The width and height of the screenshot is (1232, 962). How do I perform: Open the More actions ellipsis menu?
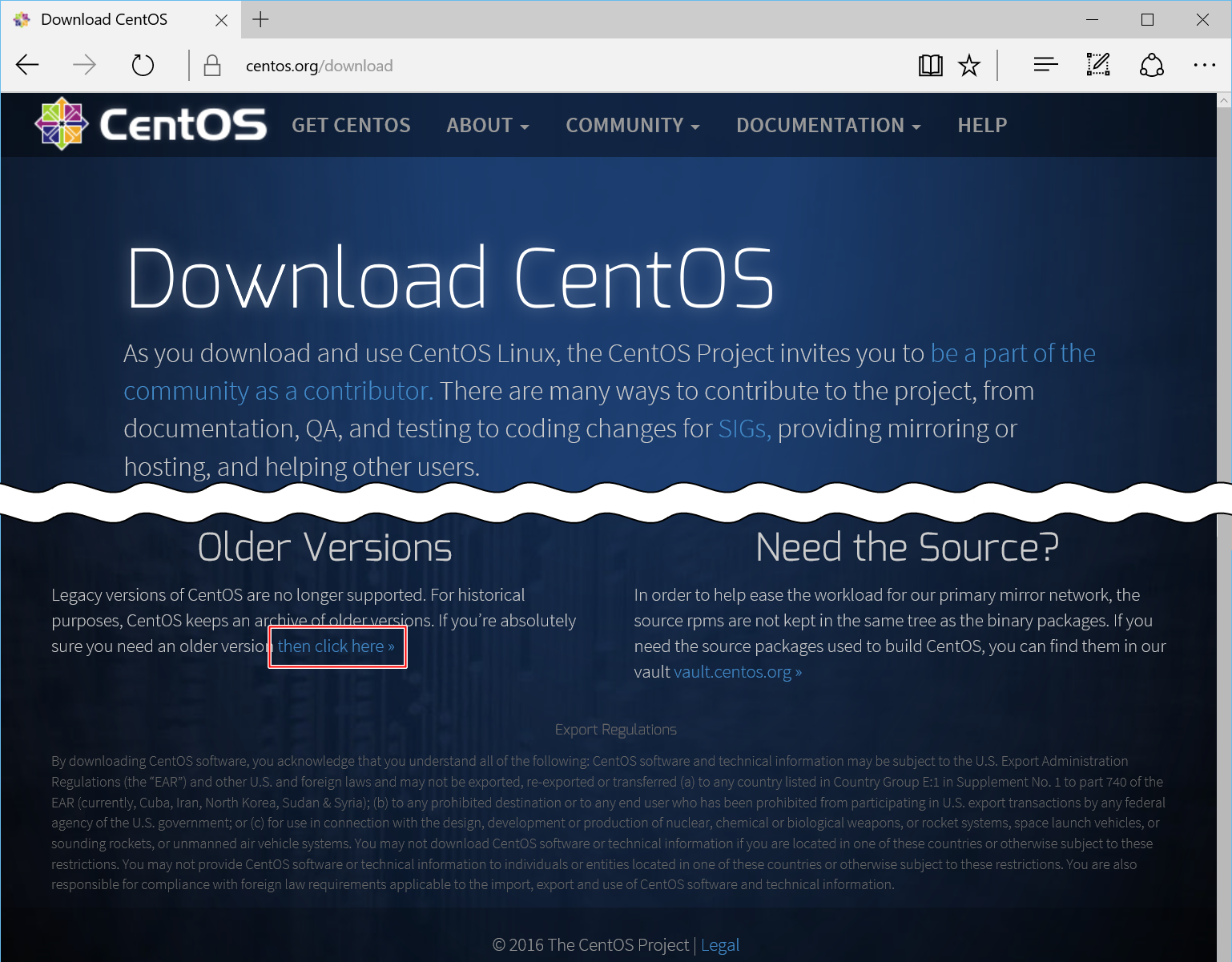coord(1204,65)
